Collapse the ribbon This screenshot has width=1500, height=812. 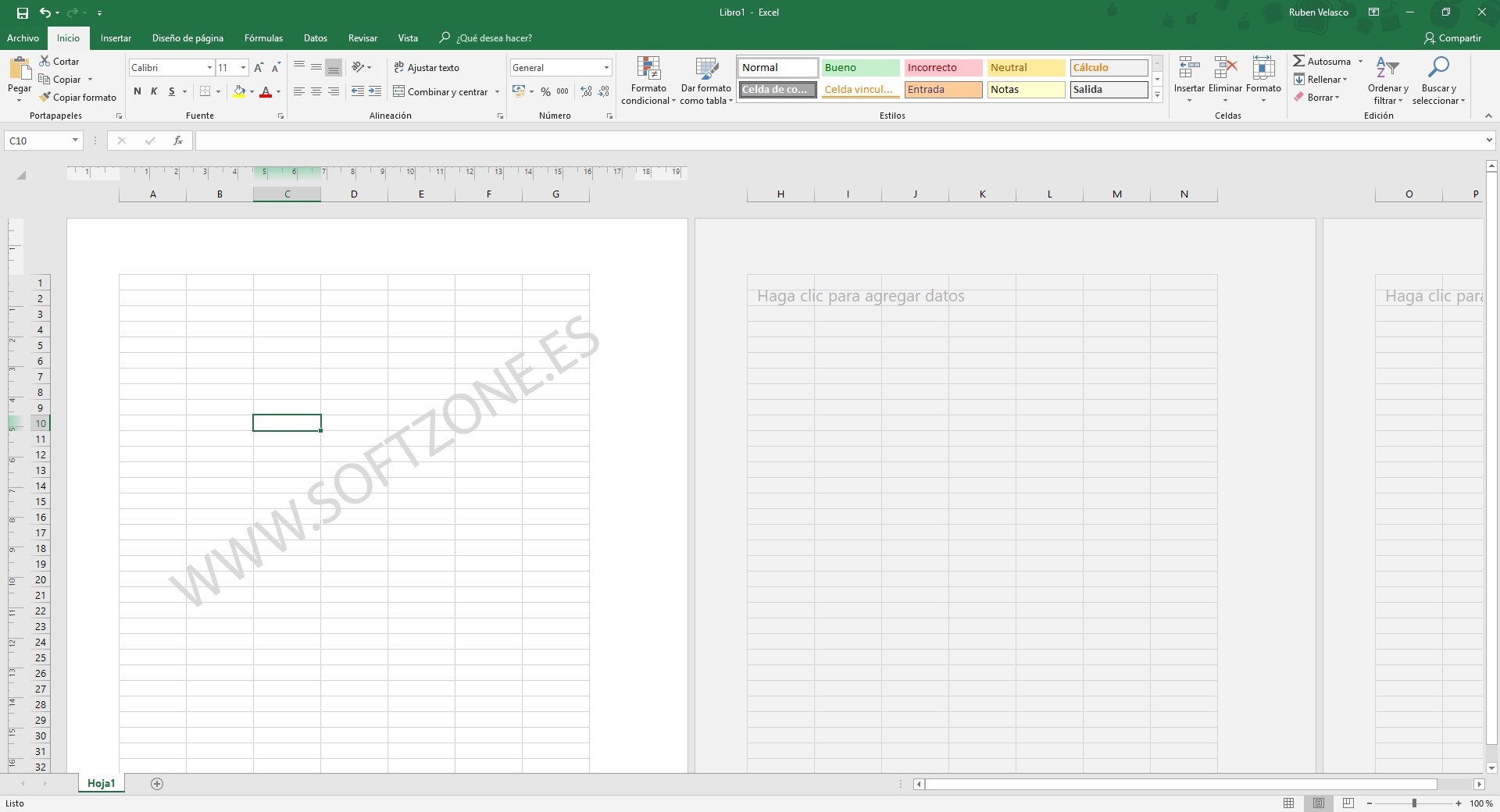(x=1488, y=116)
